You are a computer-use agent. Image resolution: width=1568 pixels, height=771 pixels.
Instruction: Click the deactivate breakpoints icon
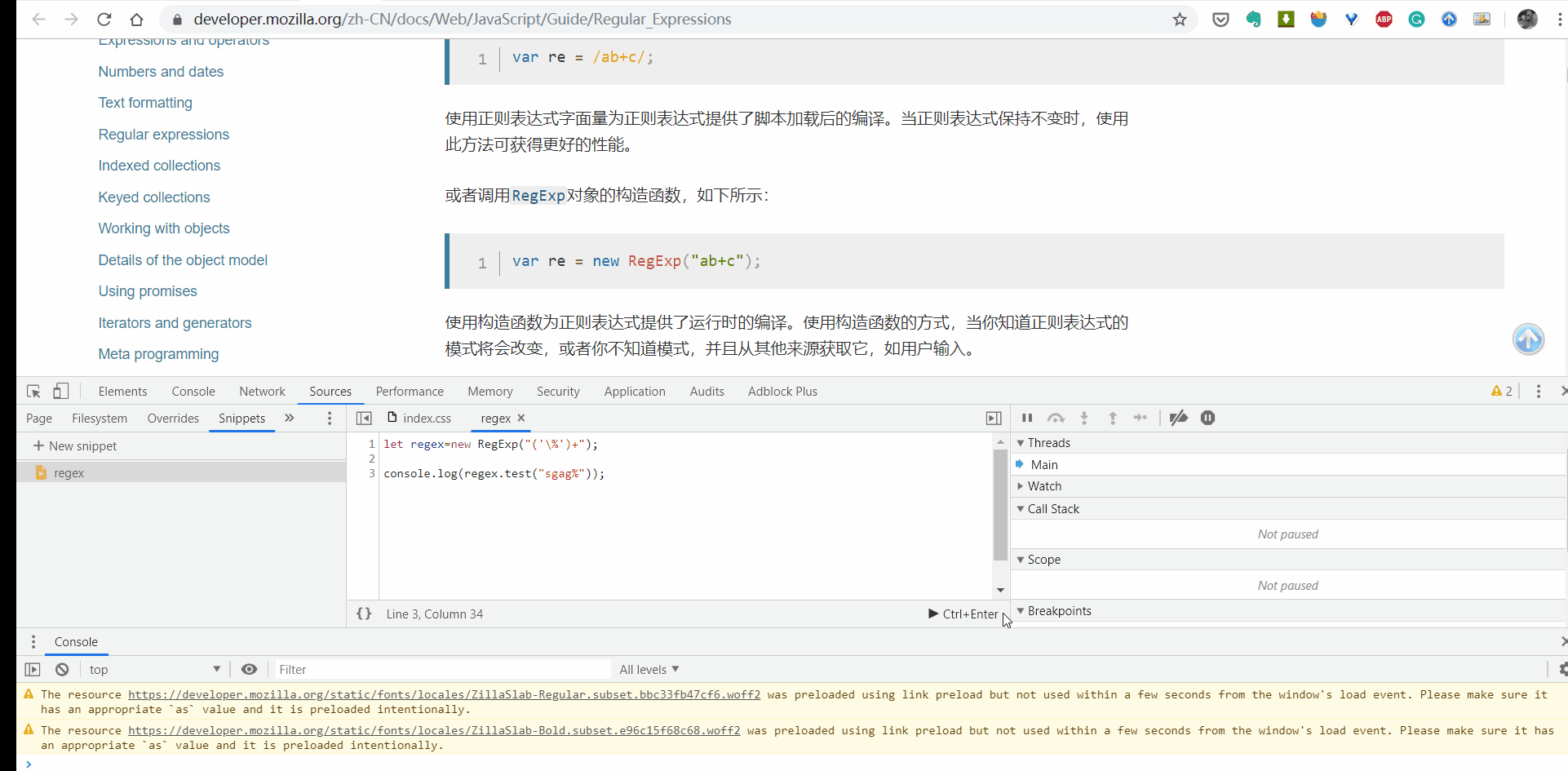tap(1178, 418)
